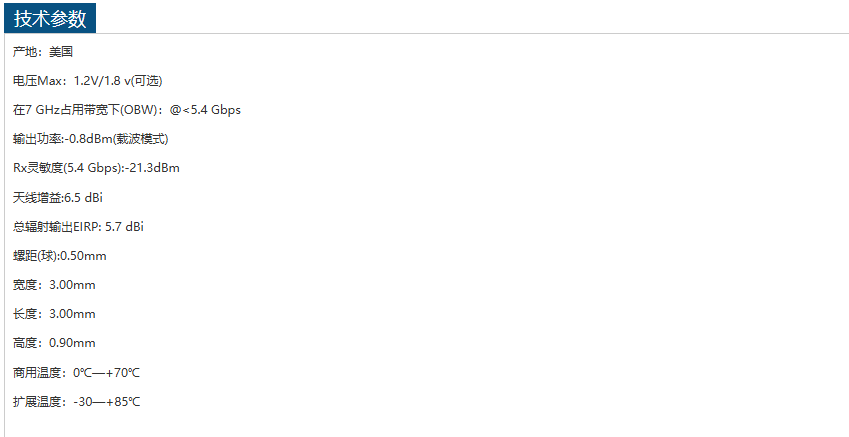The image size is (849, 437).
Task: Click the @<5.4 Gbps value
Action: [x=205, y=110]
